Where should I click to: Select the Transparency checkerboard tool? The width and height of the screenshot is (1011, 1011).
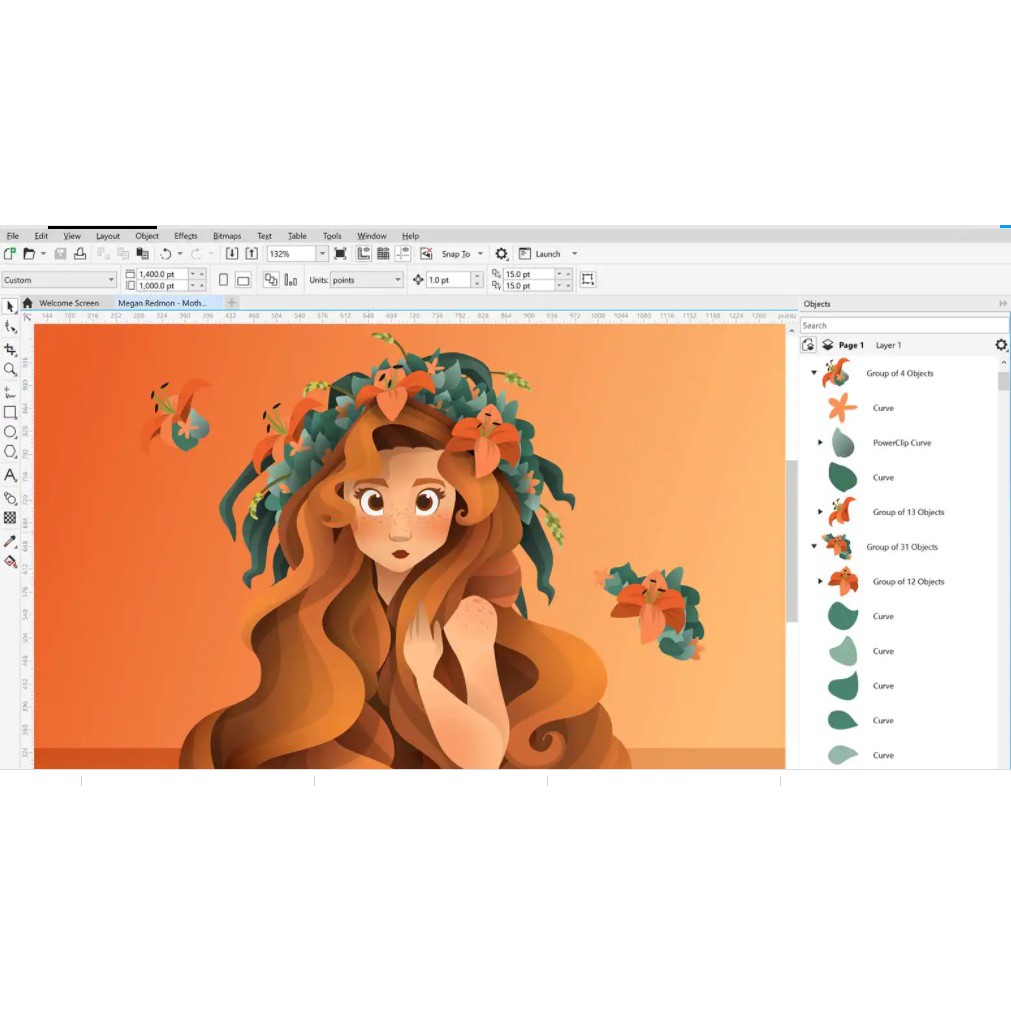tap(10, 518)
